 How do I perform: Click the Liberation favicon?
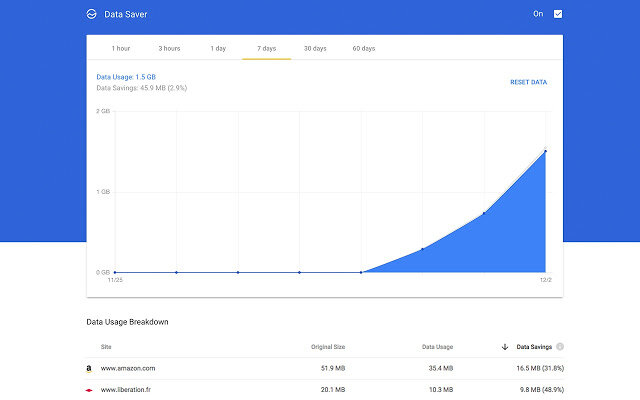coord(90,389)
